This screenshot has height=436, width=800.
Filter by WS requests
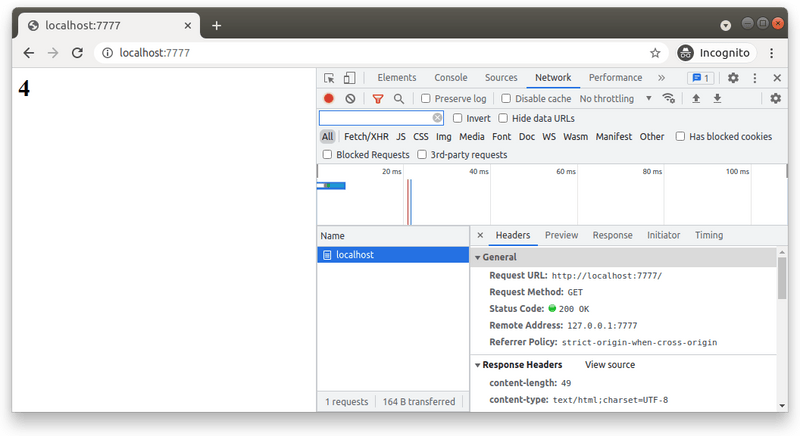(549, 137)
